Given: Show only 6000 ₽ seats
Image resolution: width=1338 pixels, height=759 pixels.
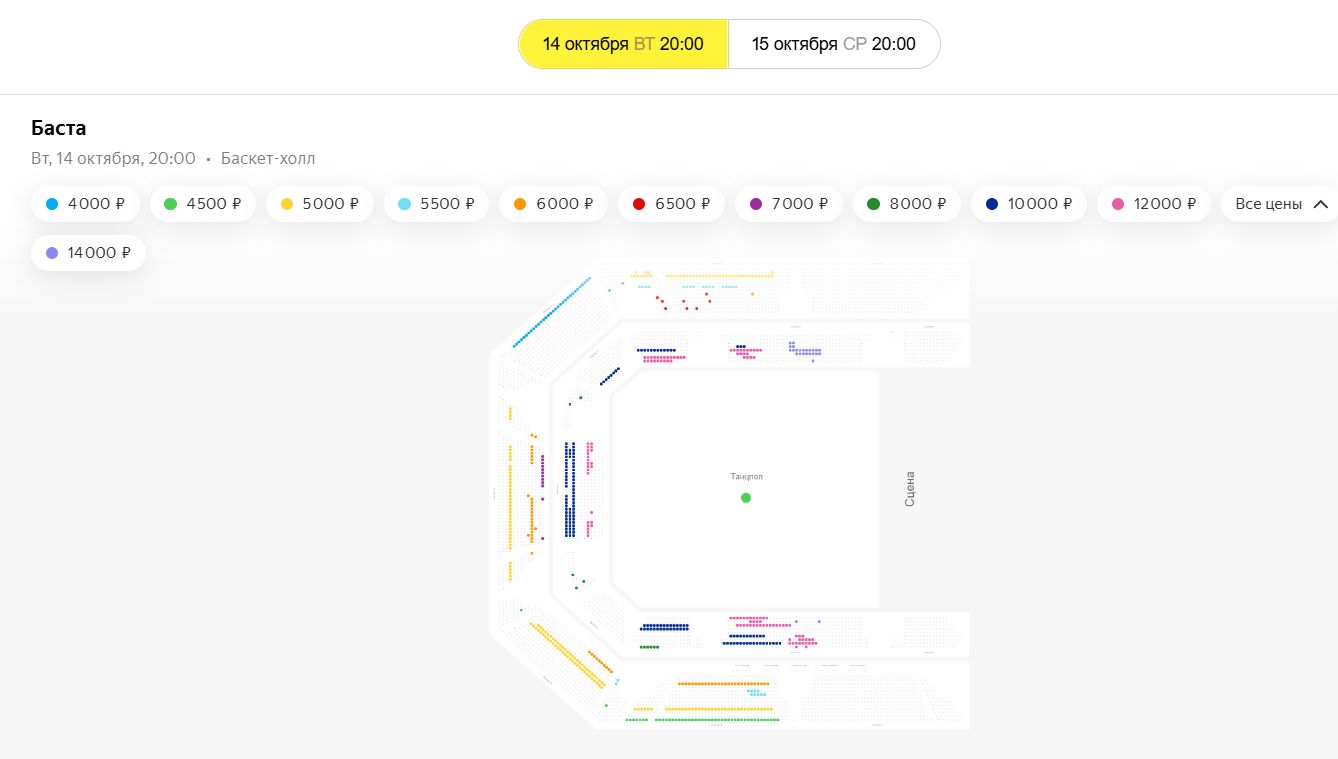Looking at the screenshot, I should coord(553,204).
